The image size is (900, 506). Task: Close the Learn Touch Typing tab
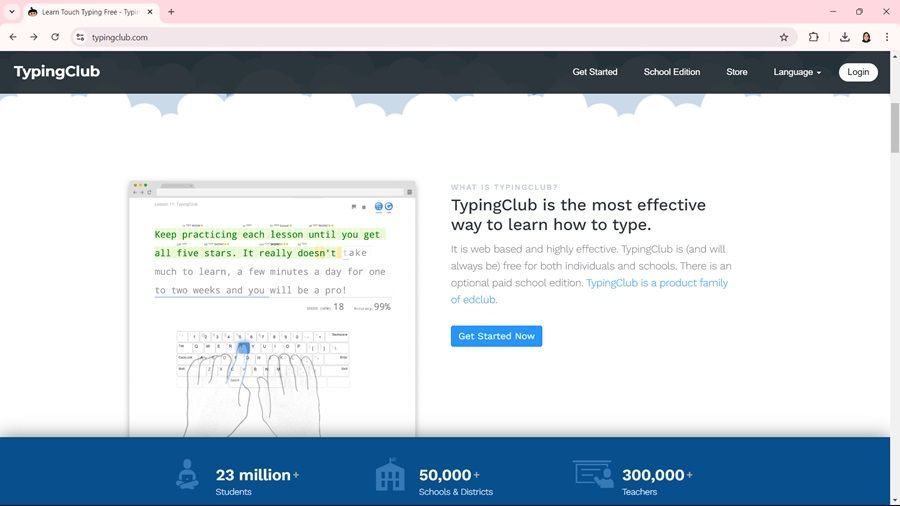tap(150, 11)
